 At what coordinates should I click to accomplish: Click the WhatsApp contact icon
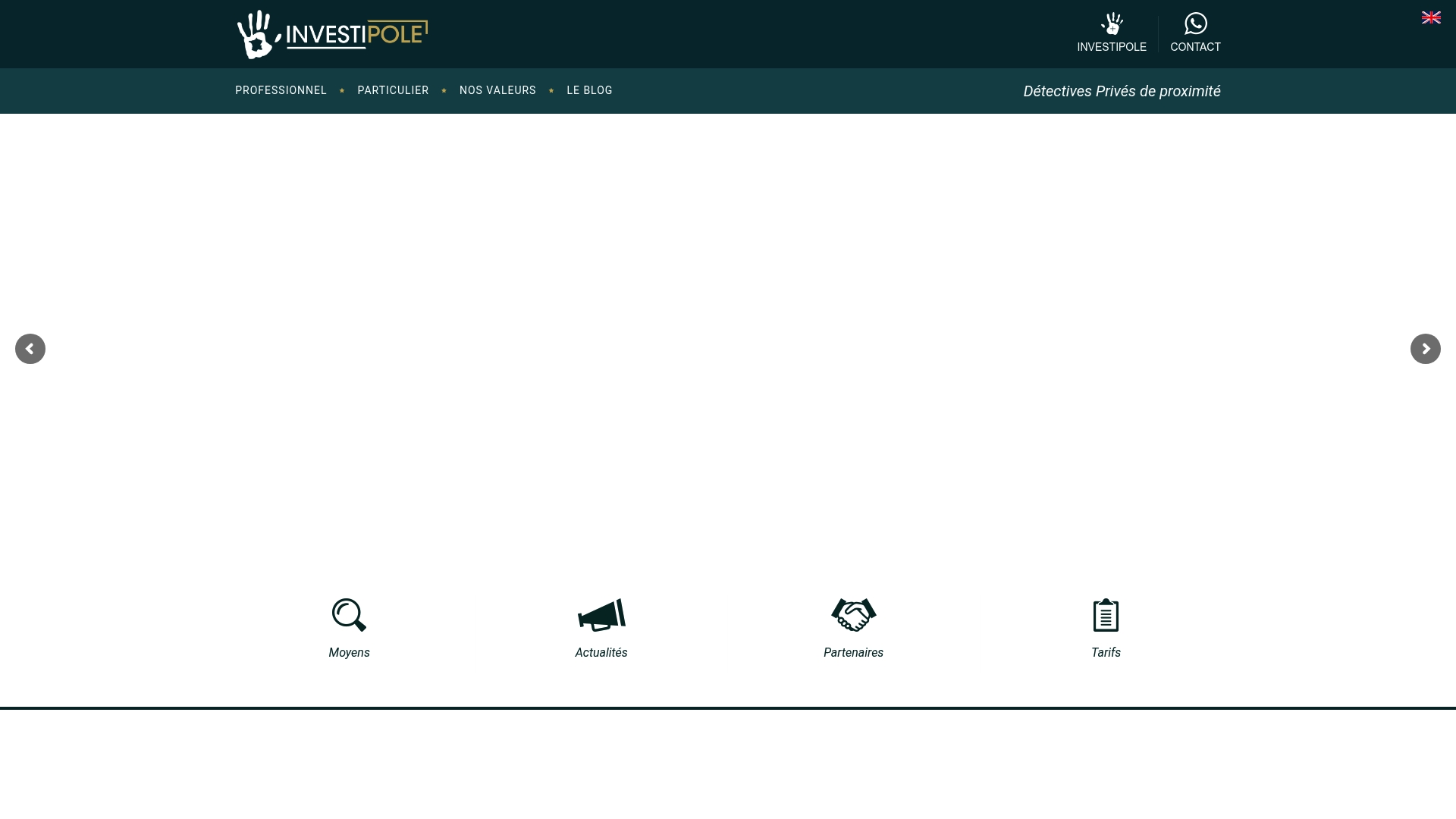1196,24
